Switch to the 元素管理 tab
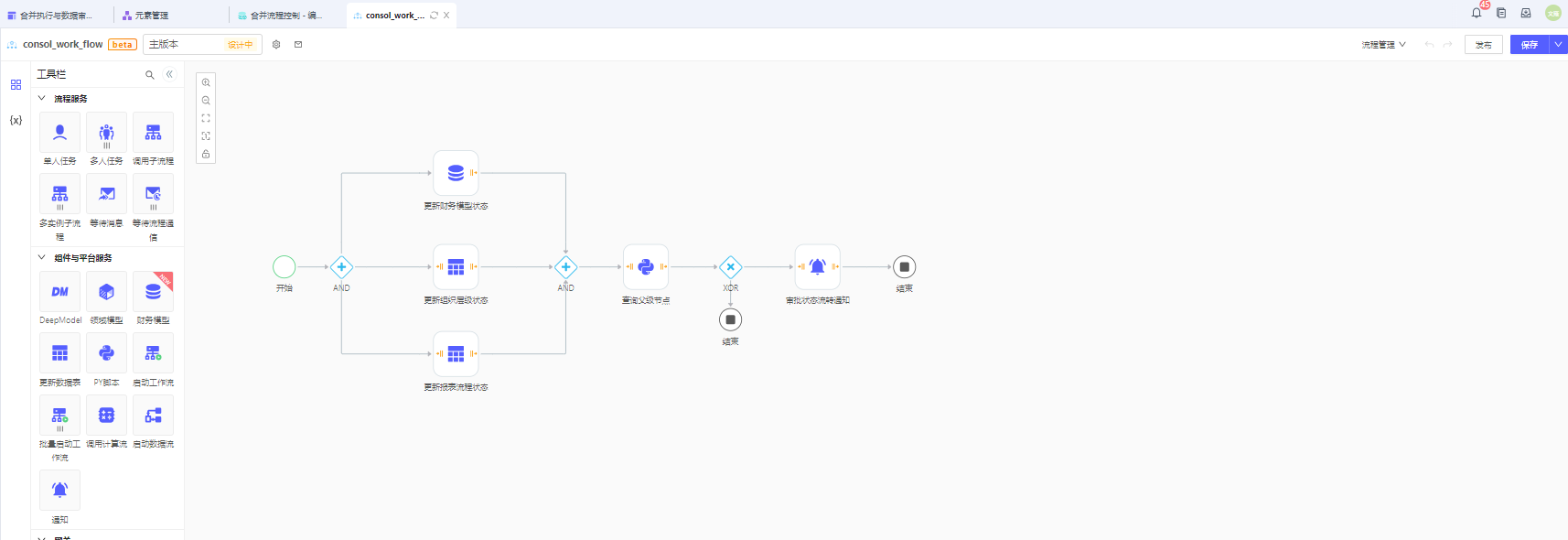The width and height of the screenshot is (1568, 540). [151, 16]
